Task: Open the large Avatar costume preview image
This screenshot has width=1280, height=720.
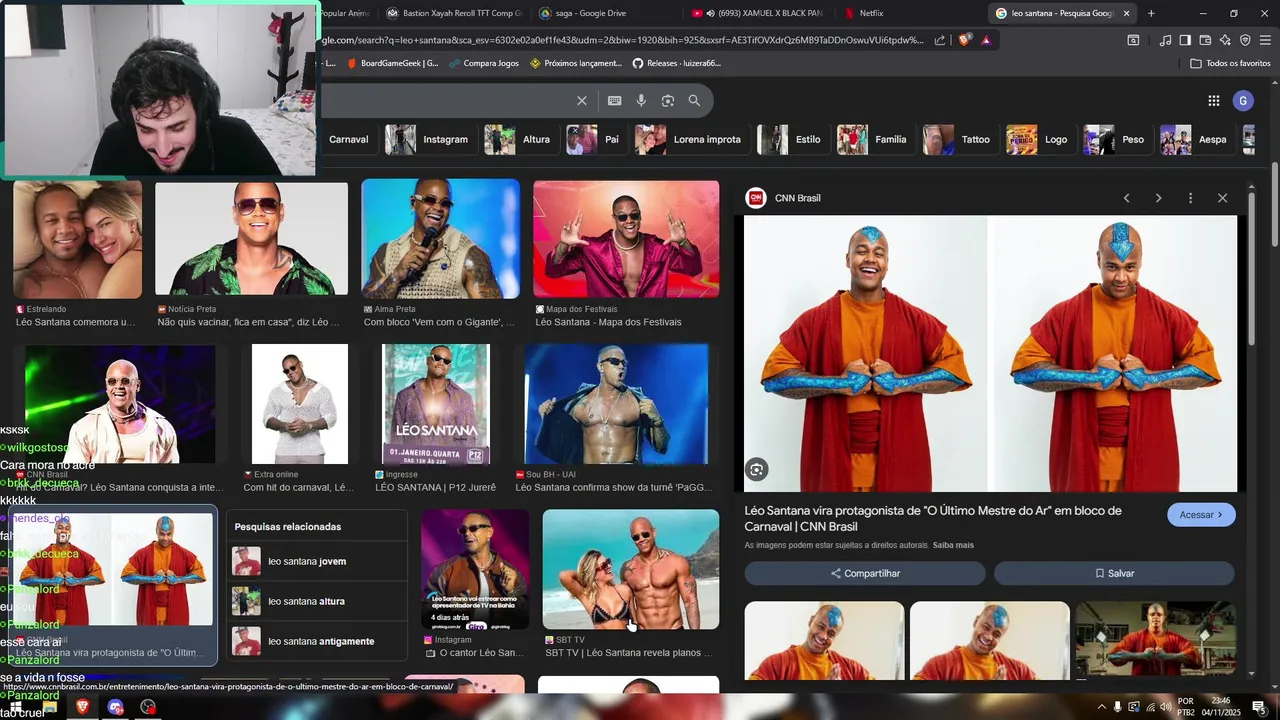Action: [x=990, y=354]
